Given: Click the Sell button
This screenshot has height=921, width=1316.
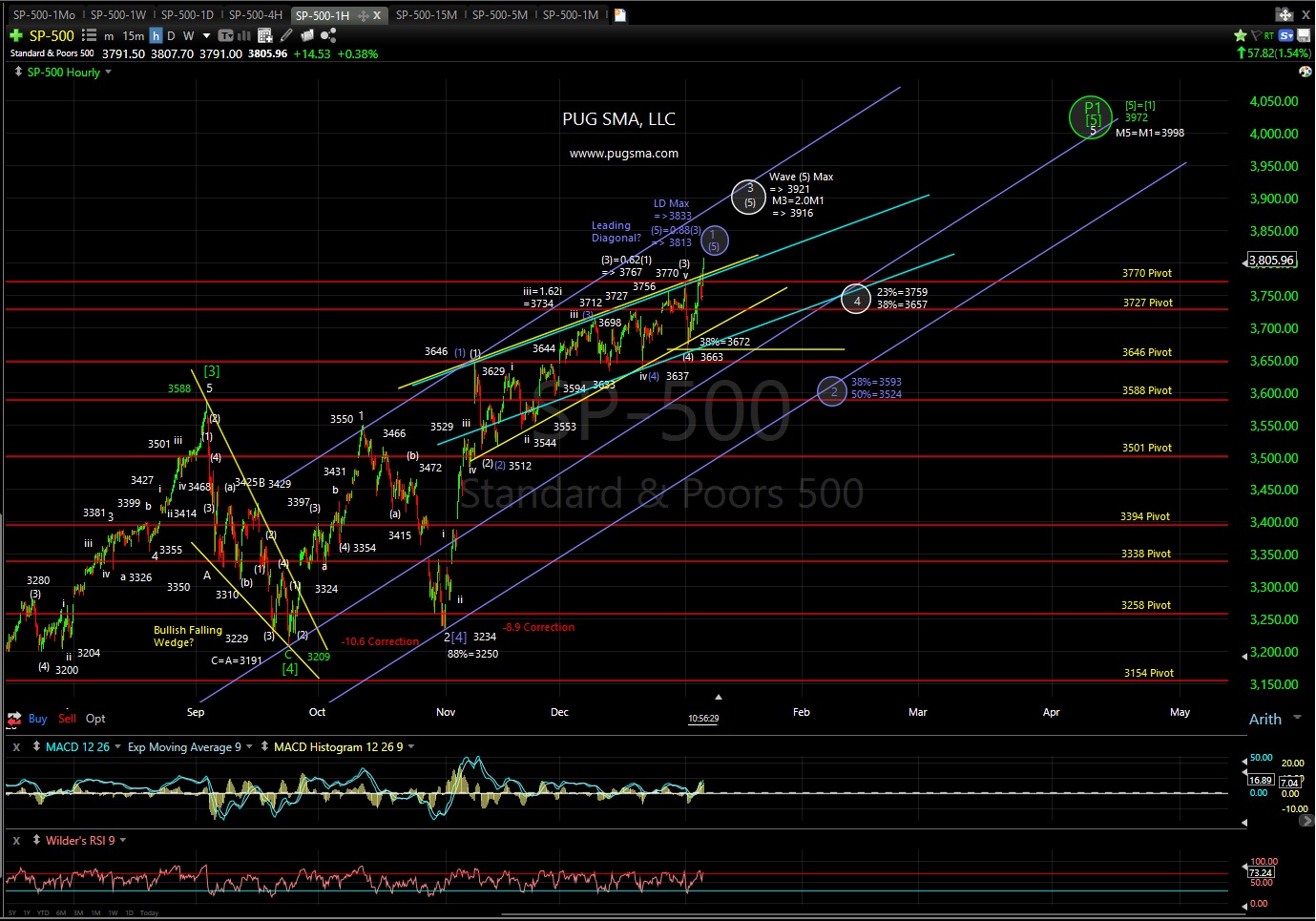Looking at the screenshot, I should 67,719.
